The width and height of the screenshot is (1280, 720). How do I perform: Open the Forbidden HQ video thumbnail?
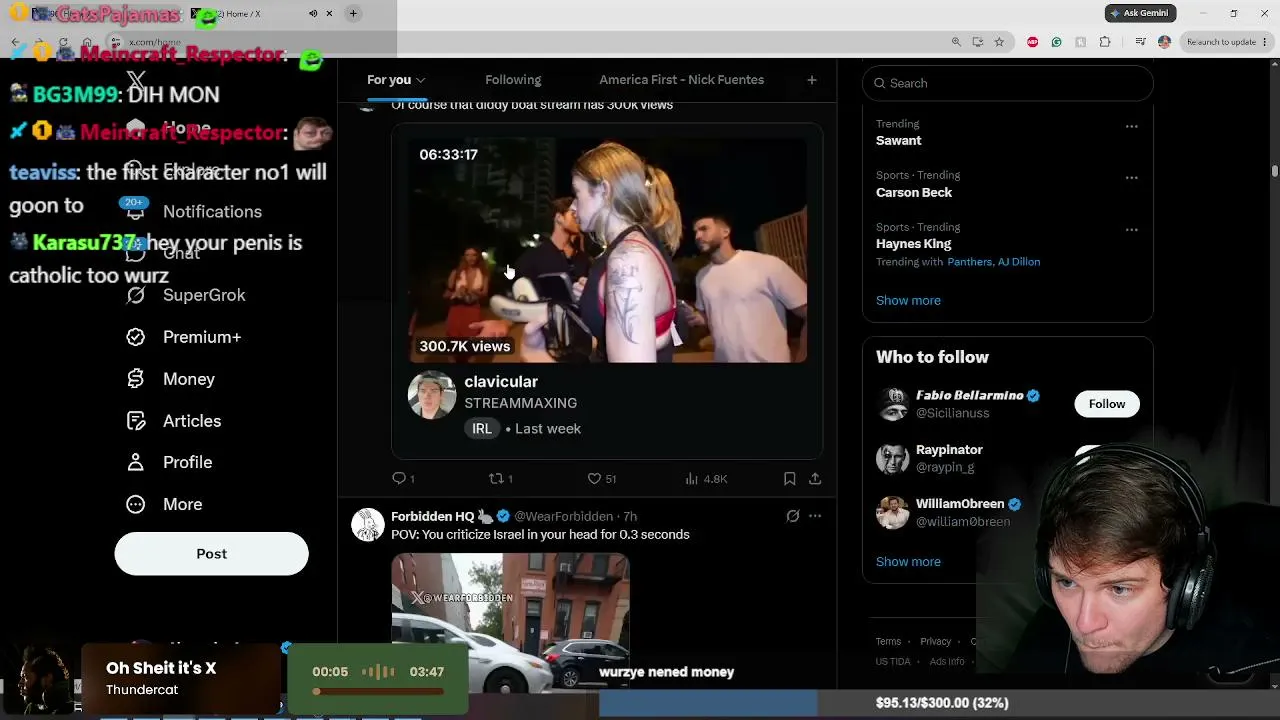(x=510, y=622)
